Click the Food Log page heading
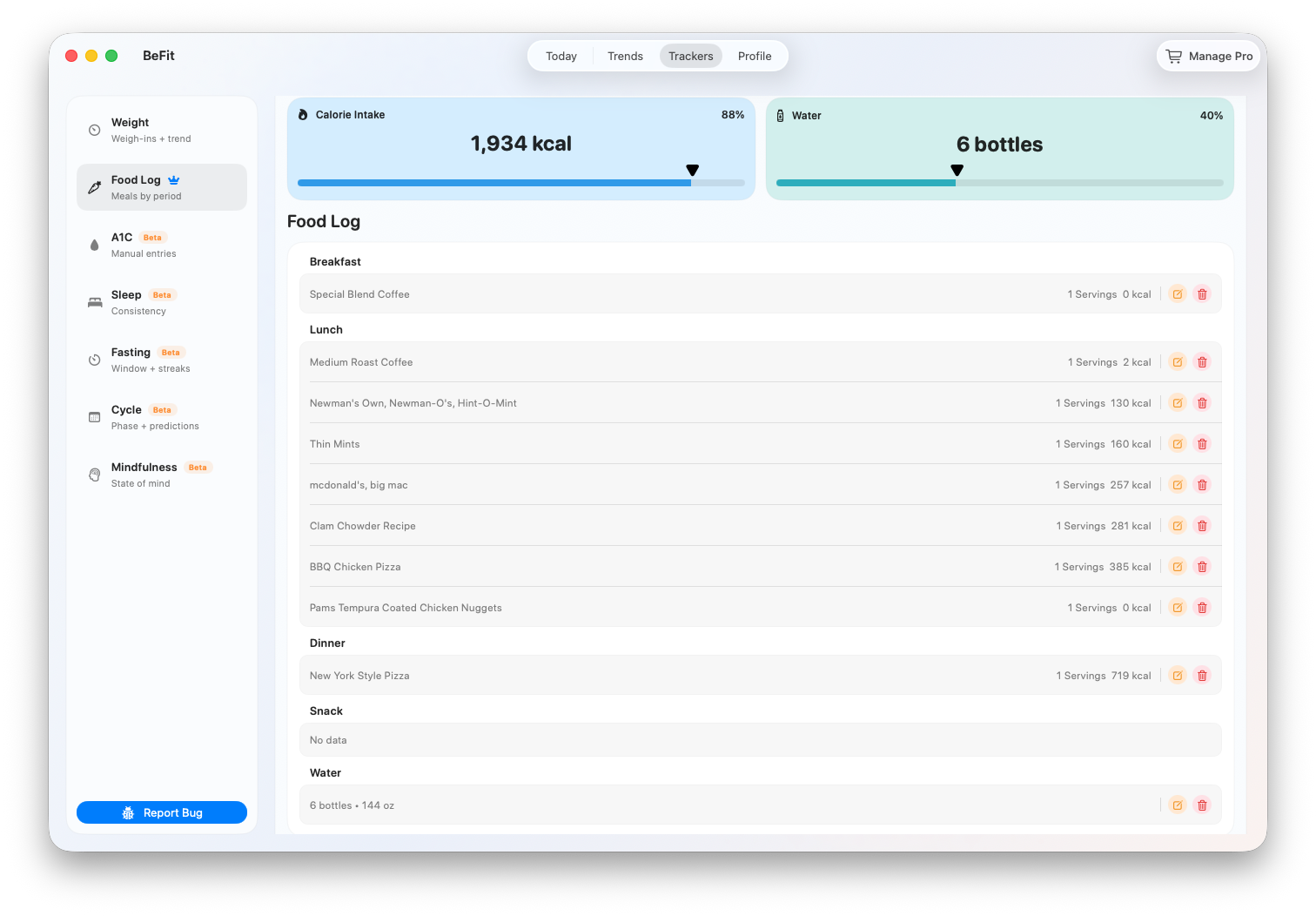 pos(324,222)
